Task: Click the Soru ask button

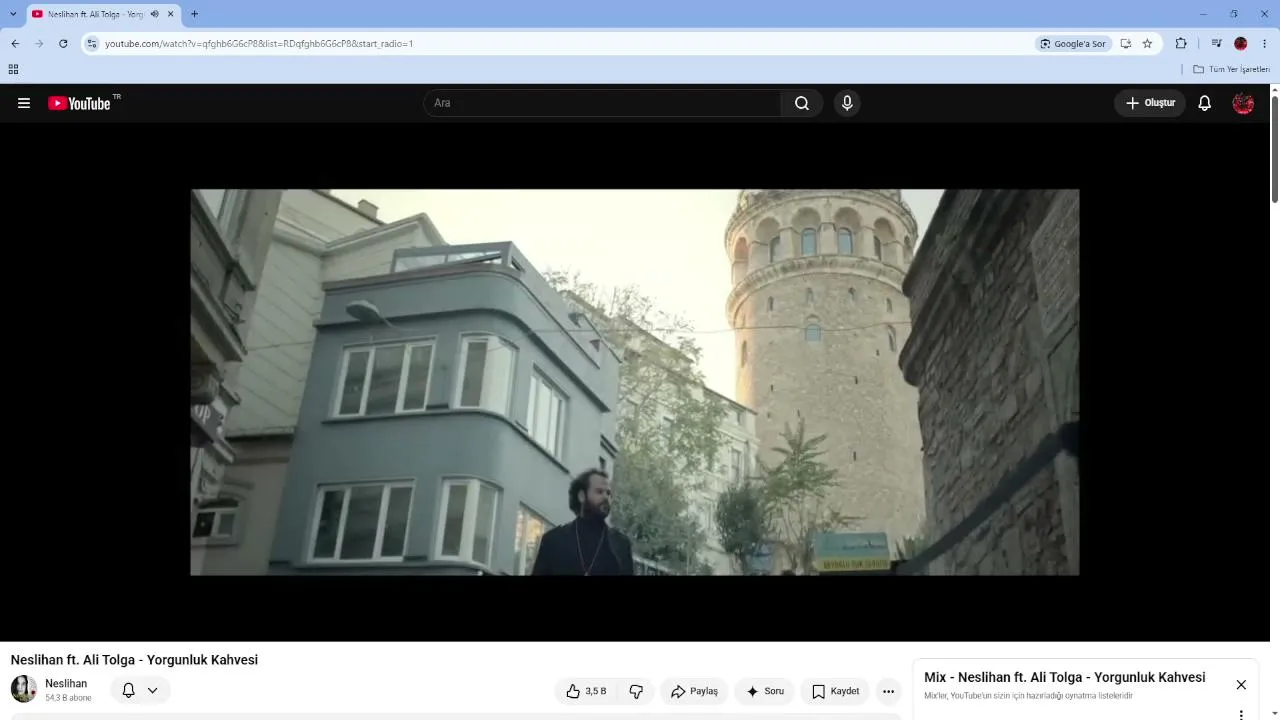Action: [x=765, y=691]
